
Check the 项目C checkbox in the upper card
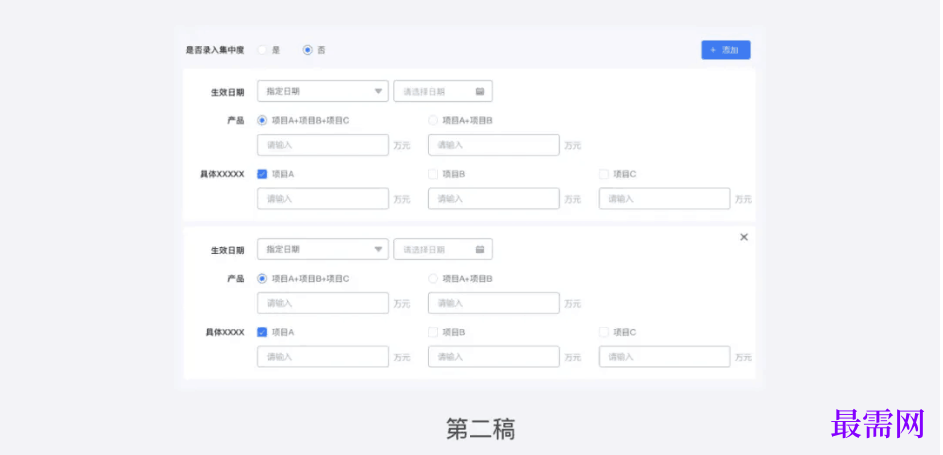604,174
